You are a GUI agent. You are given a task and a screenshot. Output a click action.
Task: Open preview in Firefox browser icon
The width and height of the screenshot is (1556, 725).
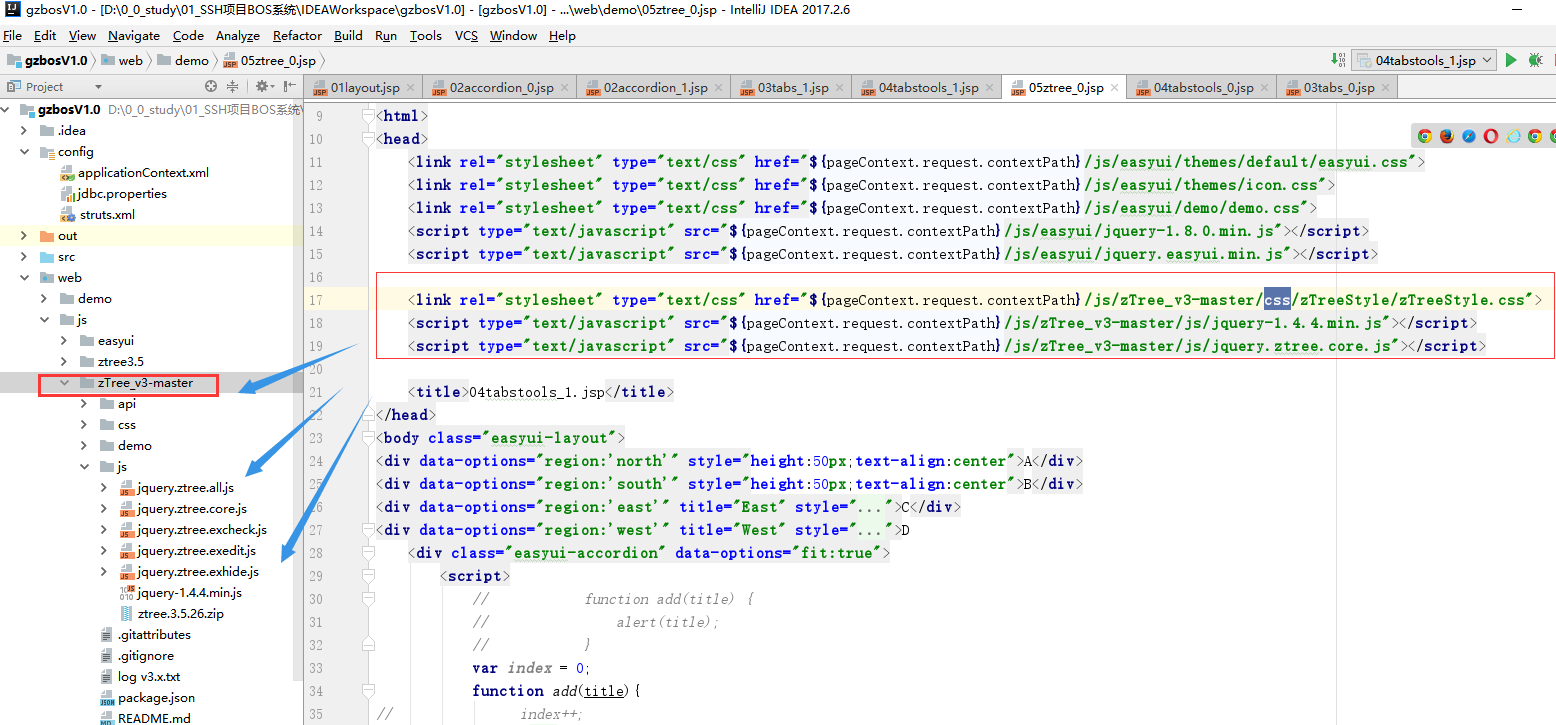(1446, 136)
